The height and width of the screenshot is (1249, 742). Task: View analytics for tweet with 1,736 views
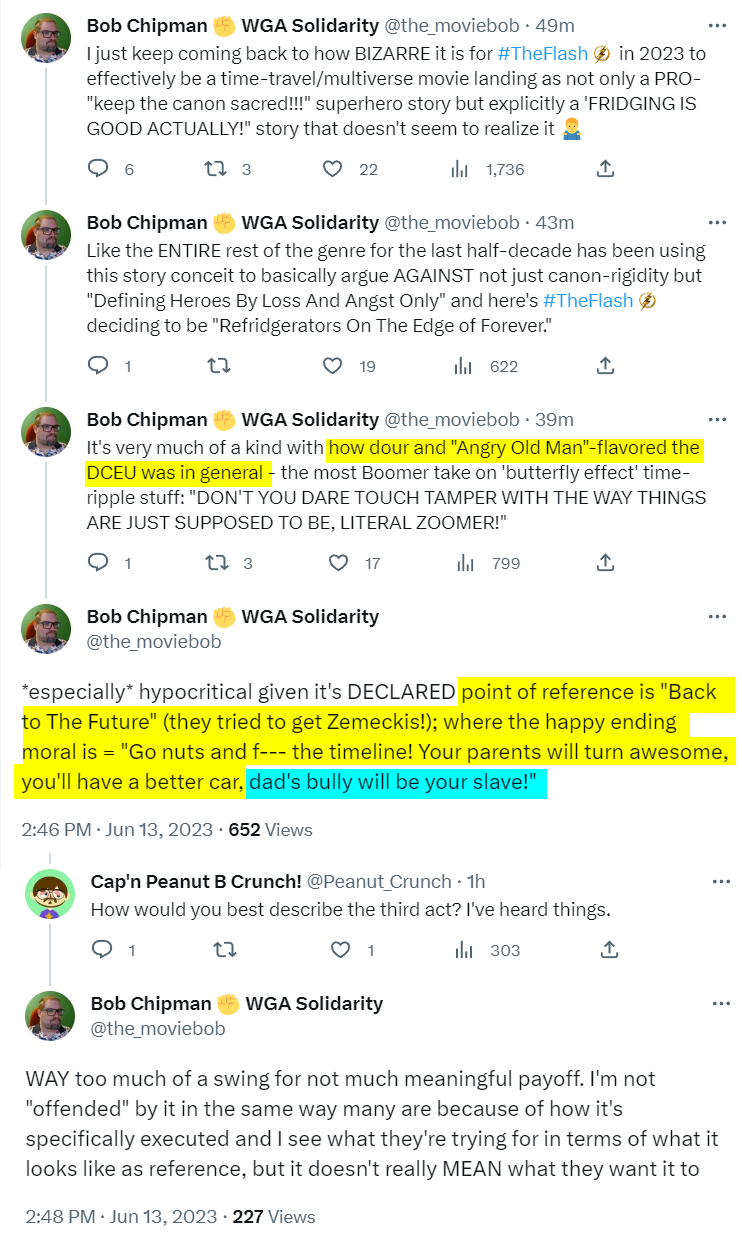(461, 169)
